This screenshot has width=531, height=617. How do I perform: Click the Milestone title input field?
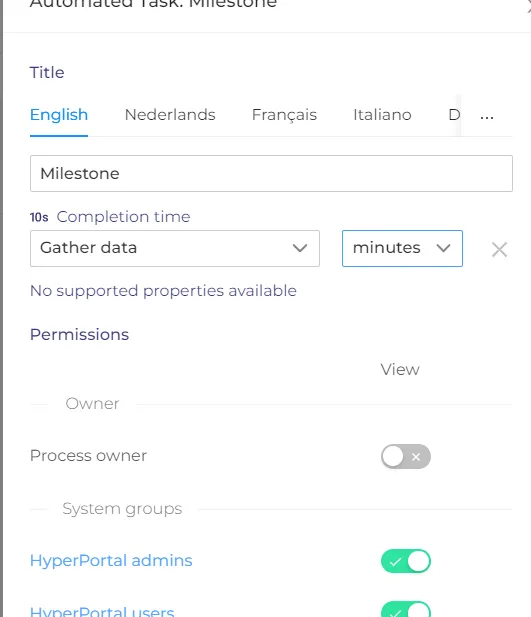tap(271, 174)
